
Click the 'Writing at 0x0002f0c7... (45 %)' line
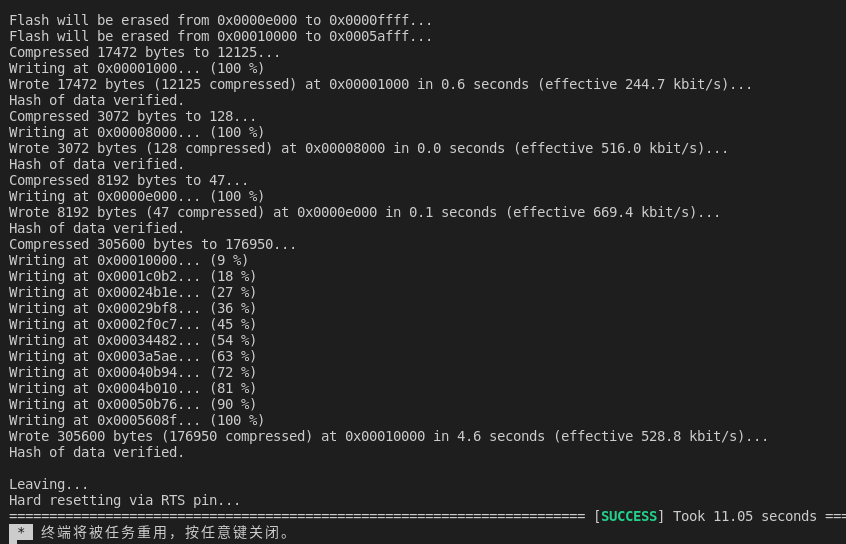click(133, 324)
